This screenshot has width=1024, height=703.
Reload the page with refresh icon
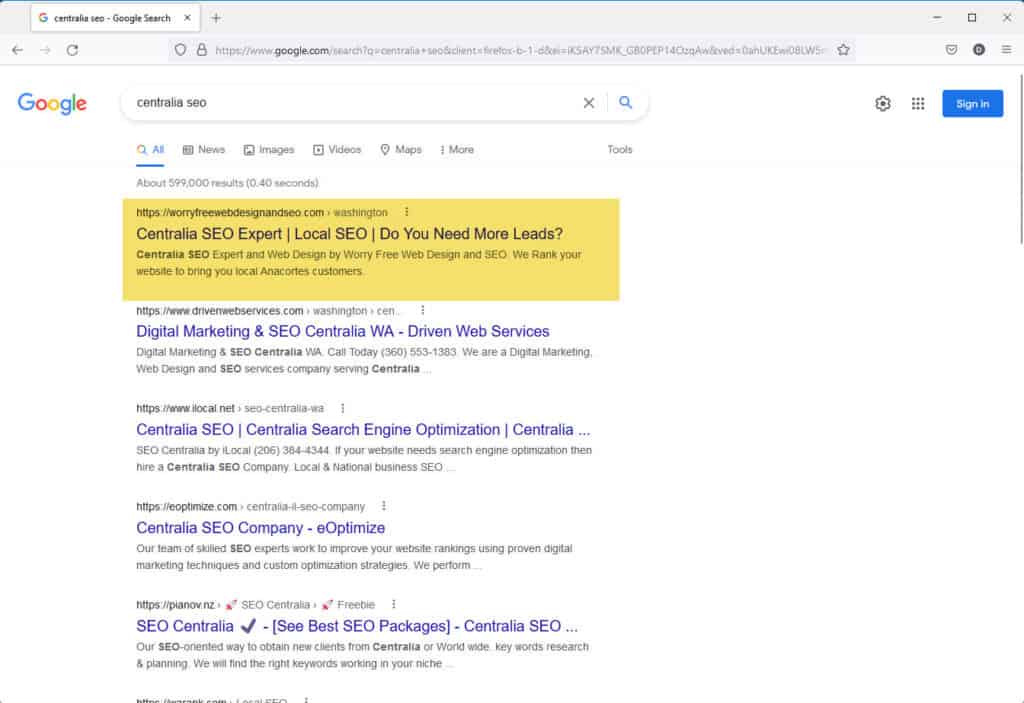tap(72, 50)
